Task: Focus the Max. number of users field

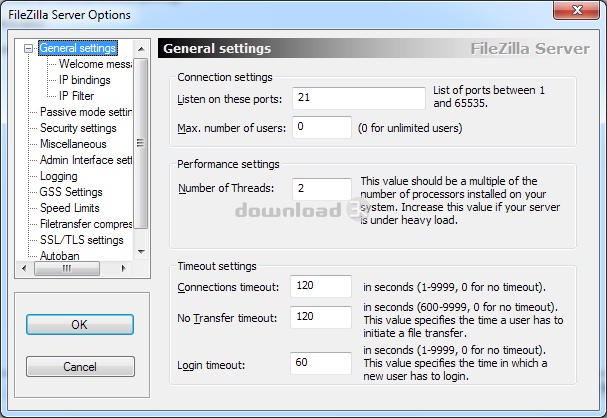Action: click(x=321, y=127)
